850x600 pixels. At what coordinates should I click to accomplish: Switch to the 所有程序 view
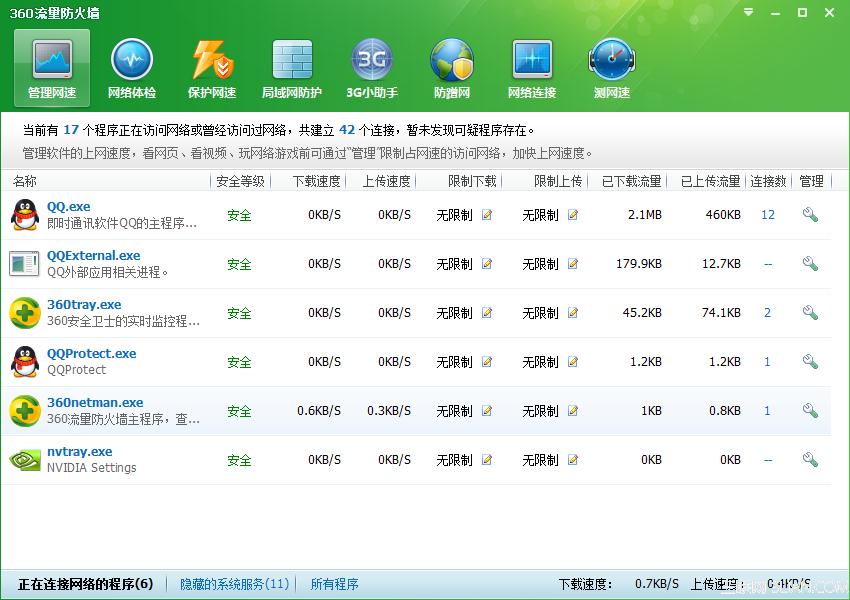335,583
